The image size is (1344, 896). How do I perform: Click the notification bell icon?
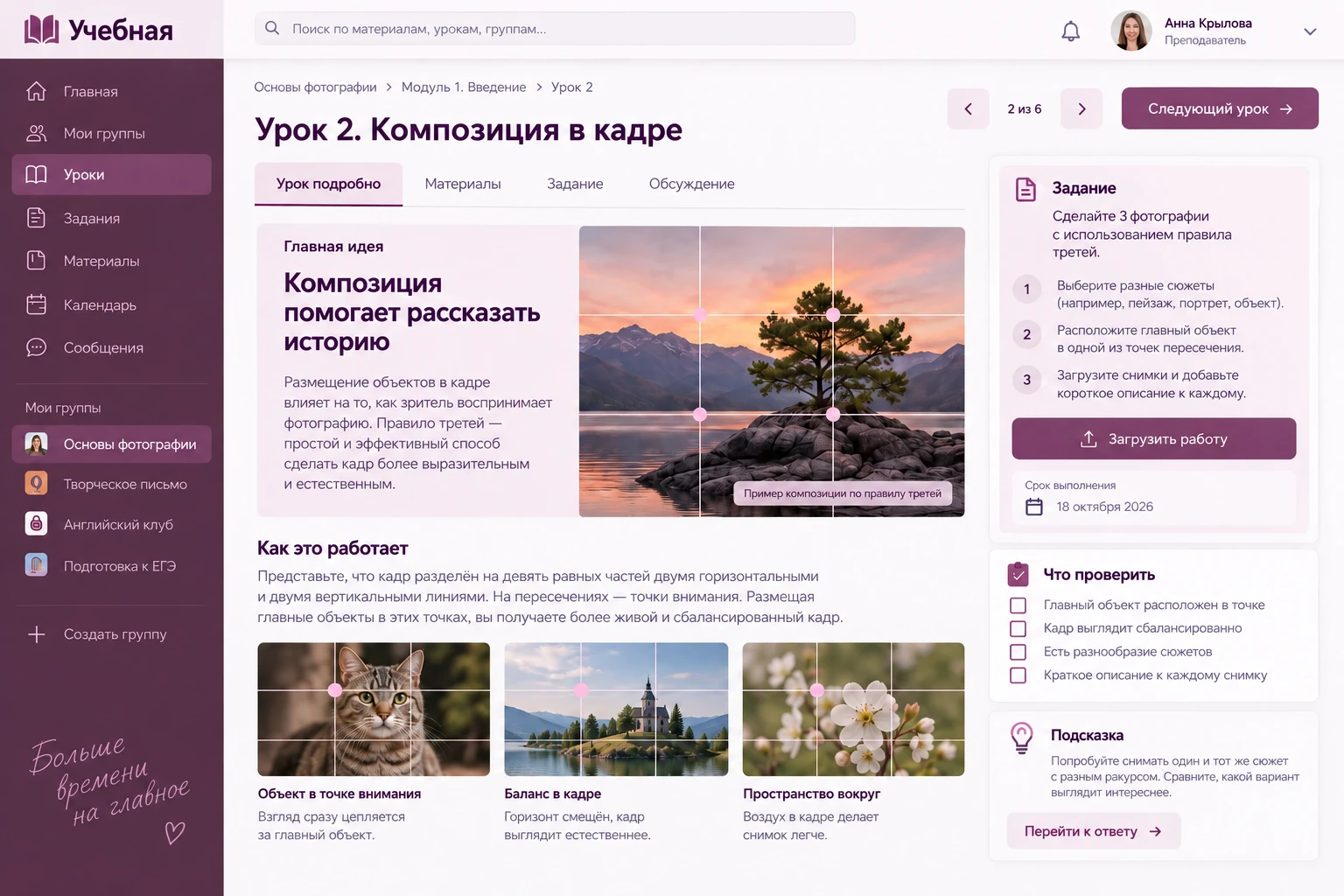(x=1070, y=31)
